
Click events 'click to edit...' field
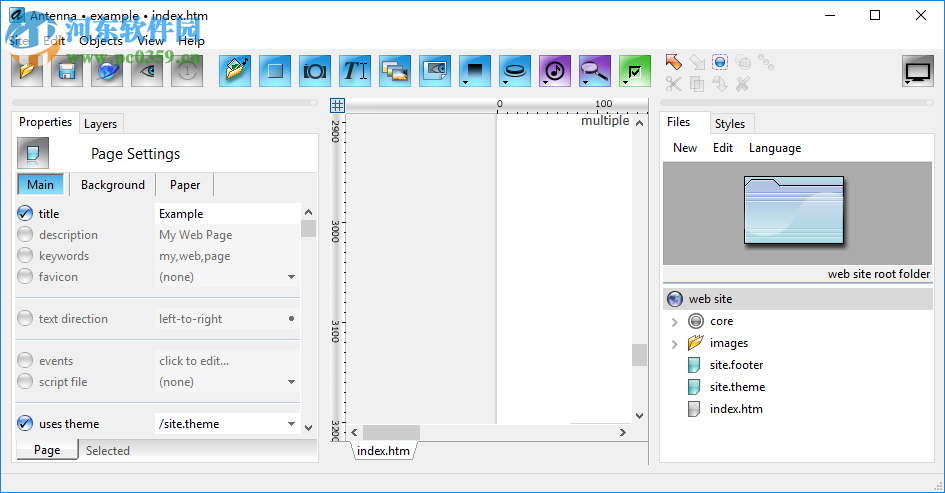click(227, 361)
